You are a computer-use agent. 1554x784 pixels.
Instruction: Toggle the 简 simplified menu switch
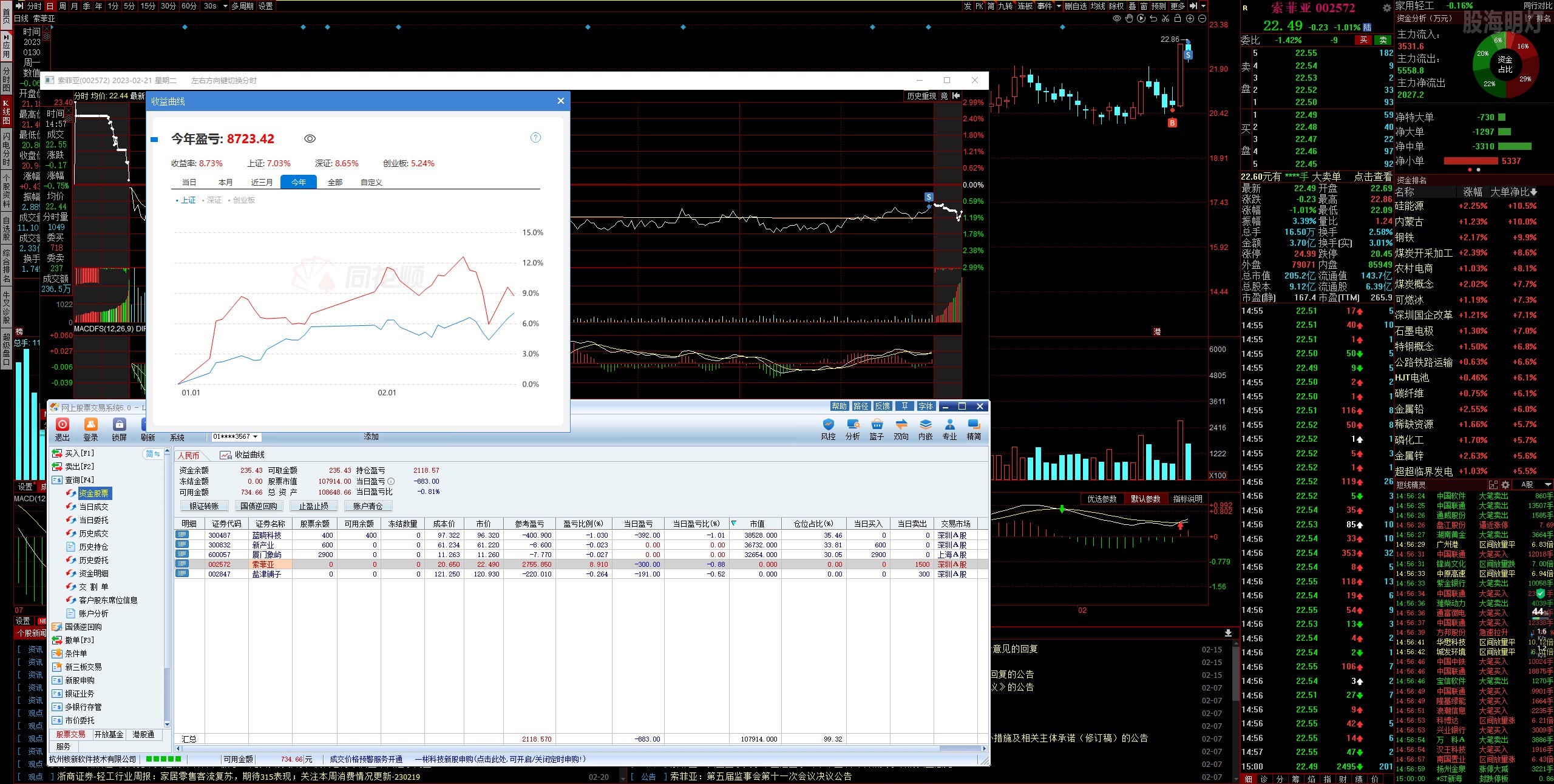point(152,454)
